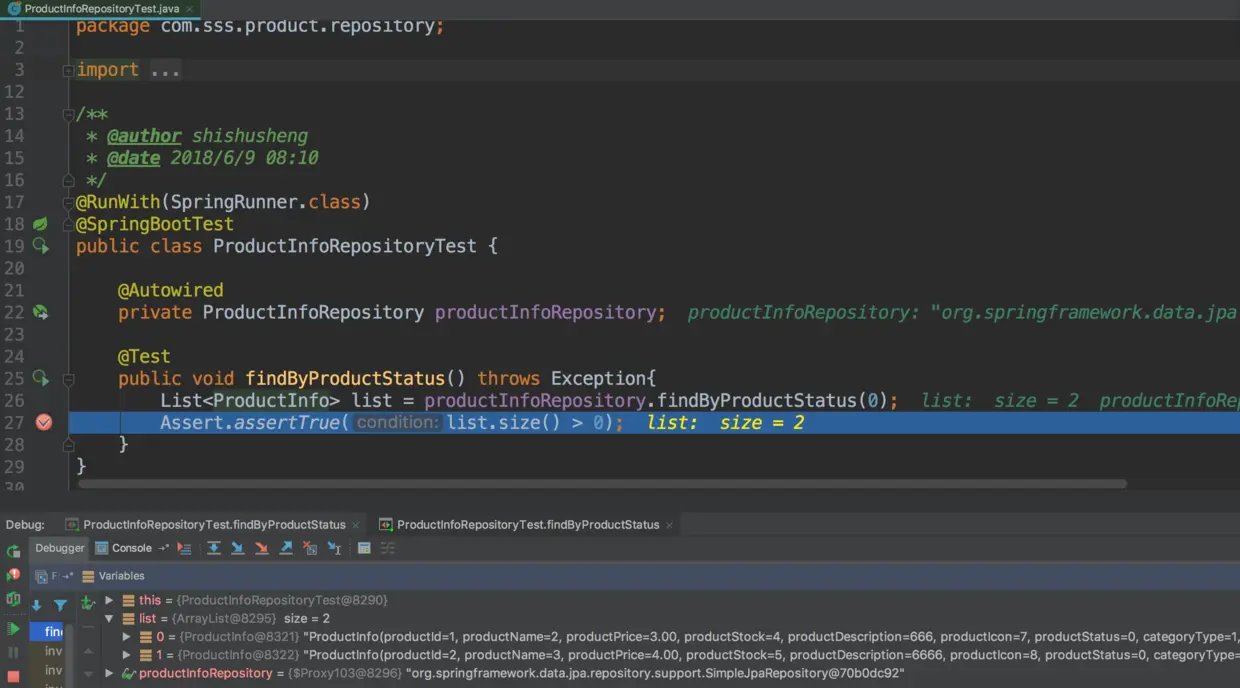Click the @SpringBootTest annotation text
Image resolution: width=1240 pixels, height=688 pixels.
coord(155,224)
